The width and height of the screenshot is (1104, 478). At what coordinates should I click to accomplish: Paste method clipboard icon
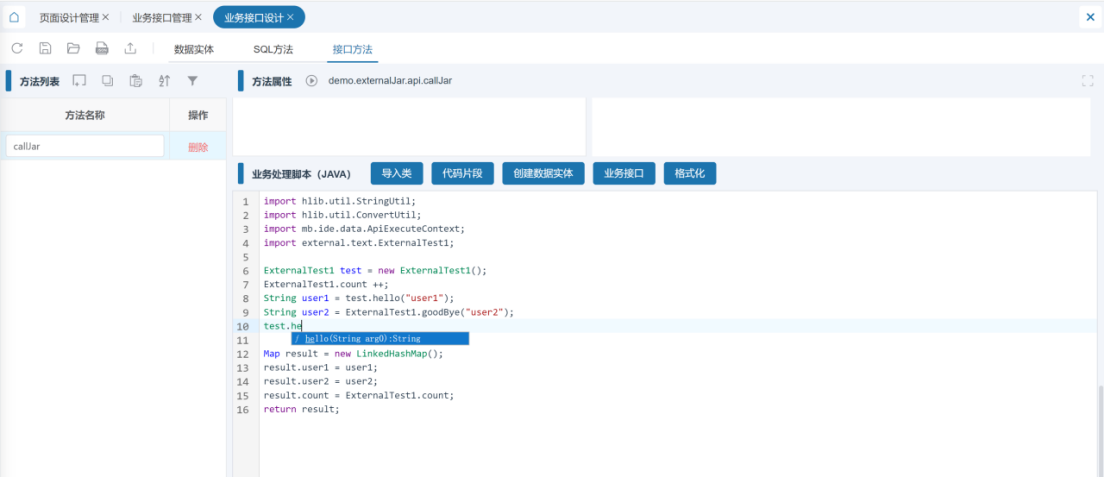coord(136,81)
